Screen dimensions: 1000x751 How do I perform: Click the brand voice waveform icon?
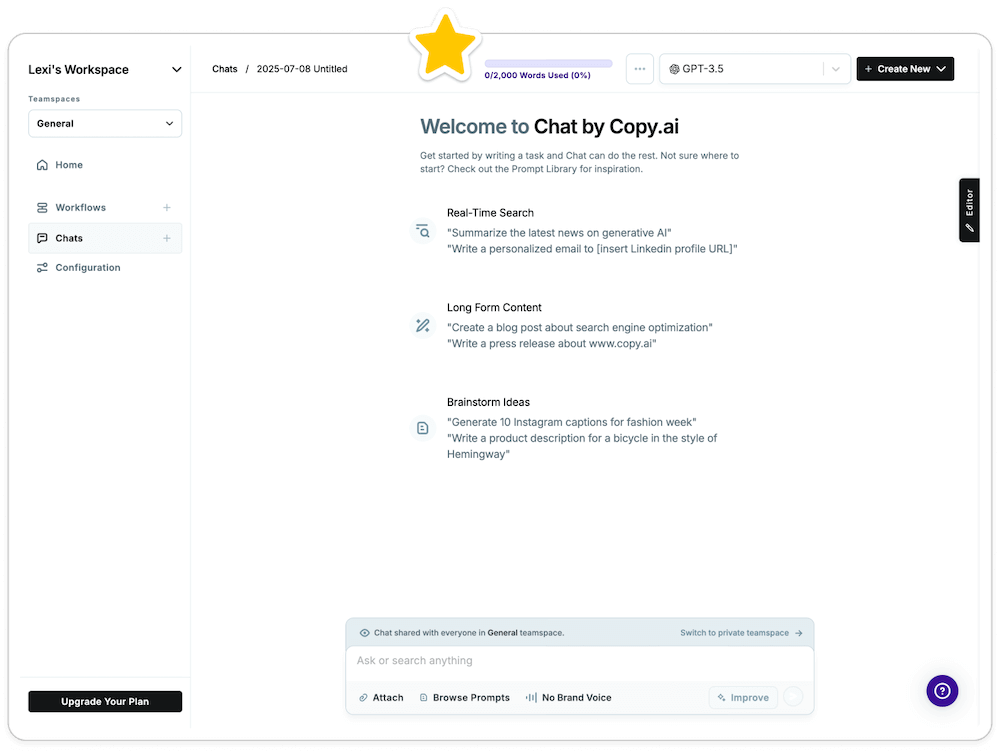[531, 698]
